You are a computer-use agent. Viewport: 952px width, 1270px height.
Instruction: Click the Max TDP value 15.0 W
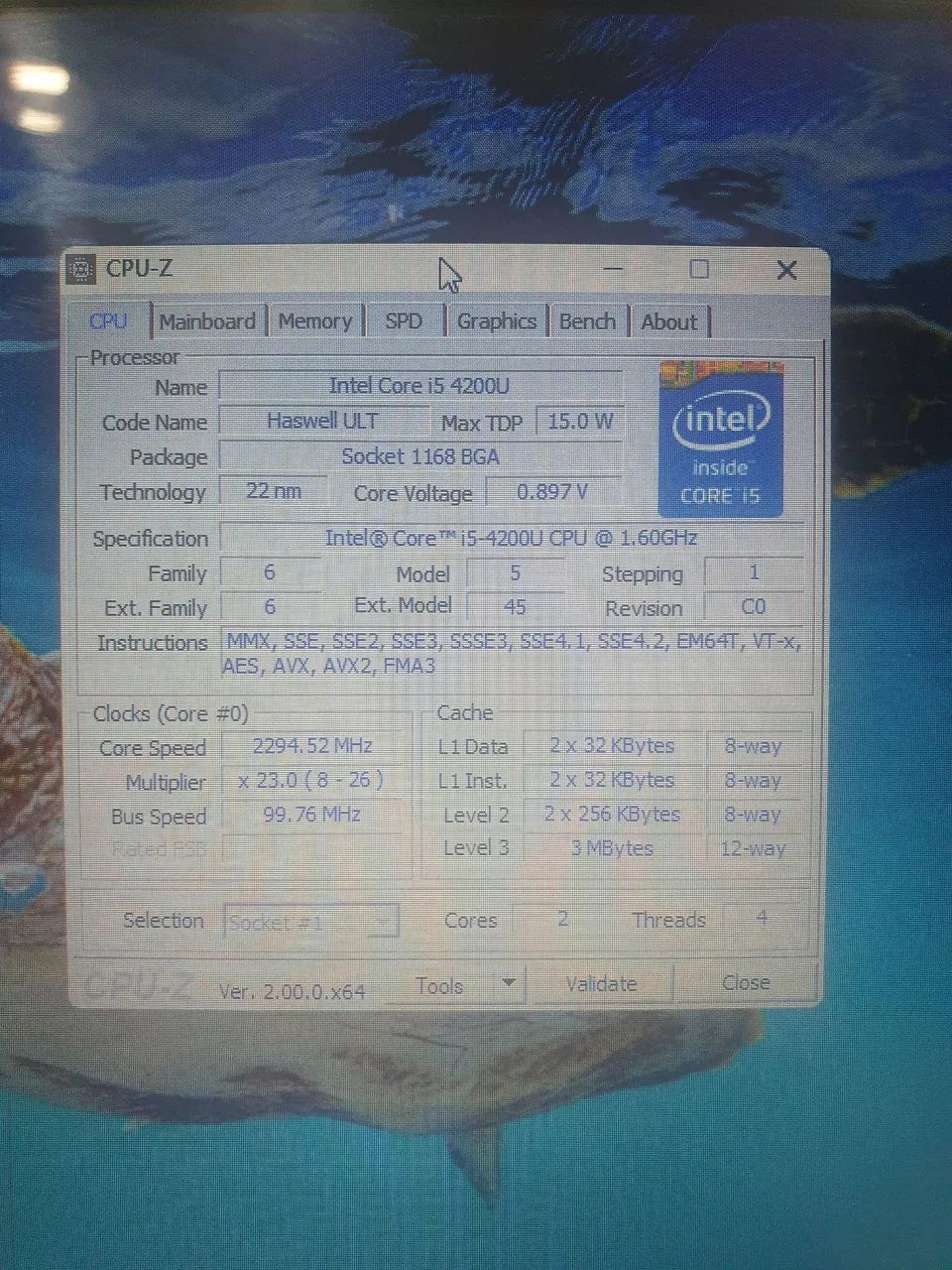point(580,421)
